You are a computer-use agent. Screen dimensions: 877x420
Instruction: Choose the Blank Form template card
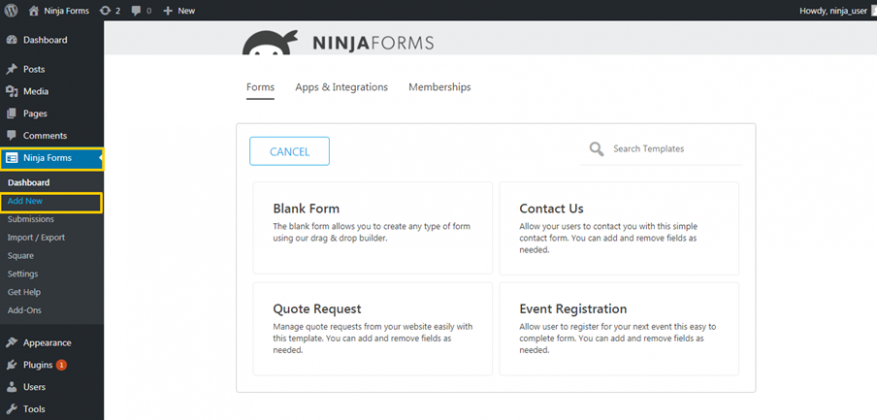coord(373,228)
